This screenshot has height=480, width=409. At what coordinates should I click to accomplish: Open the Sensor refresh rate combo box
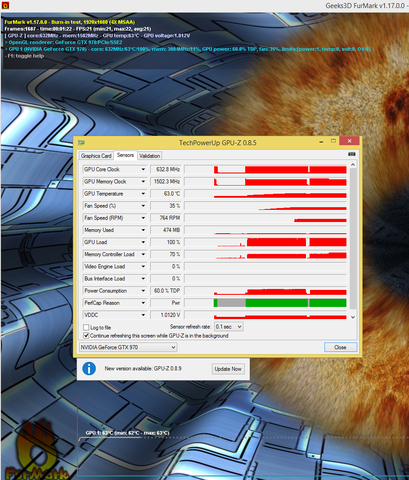[x=229, y=327]
